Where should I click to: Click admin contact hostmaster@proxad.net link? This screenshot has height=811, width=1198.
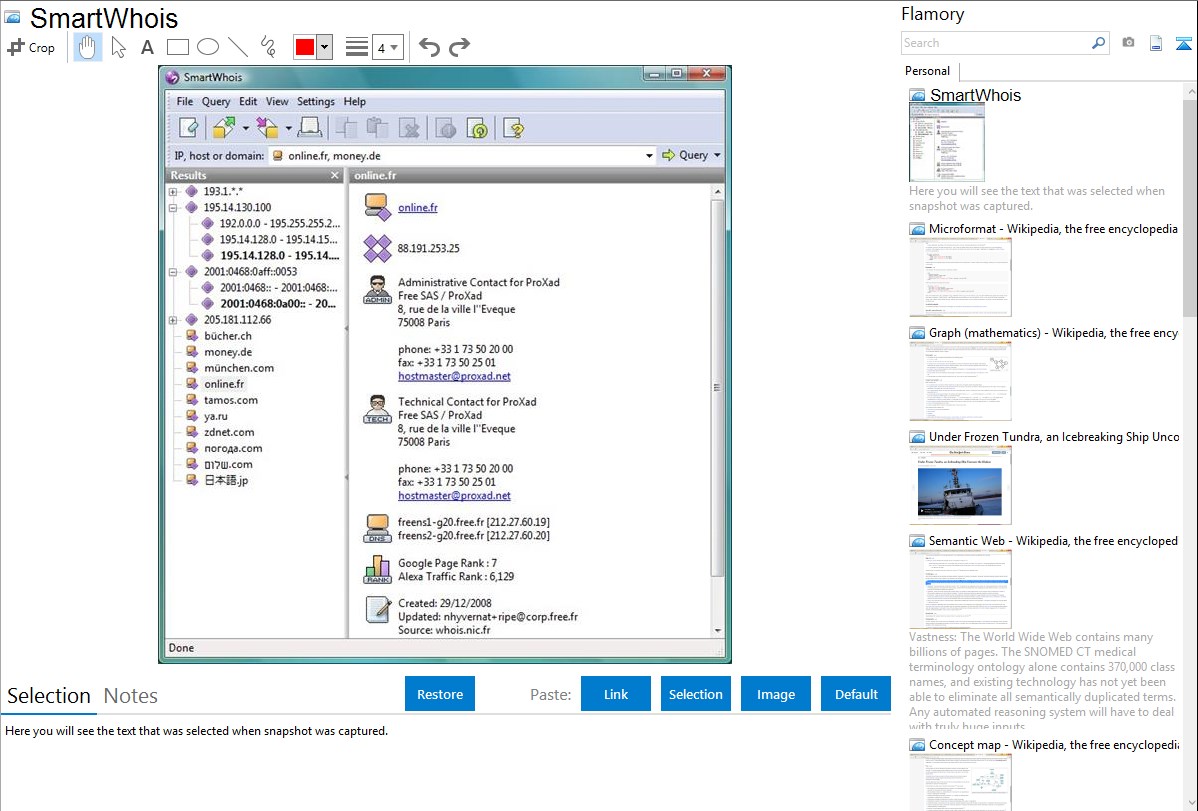point(454,376)
